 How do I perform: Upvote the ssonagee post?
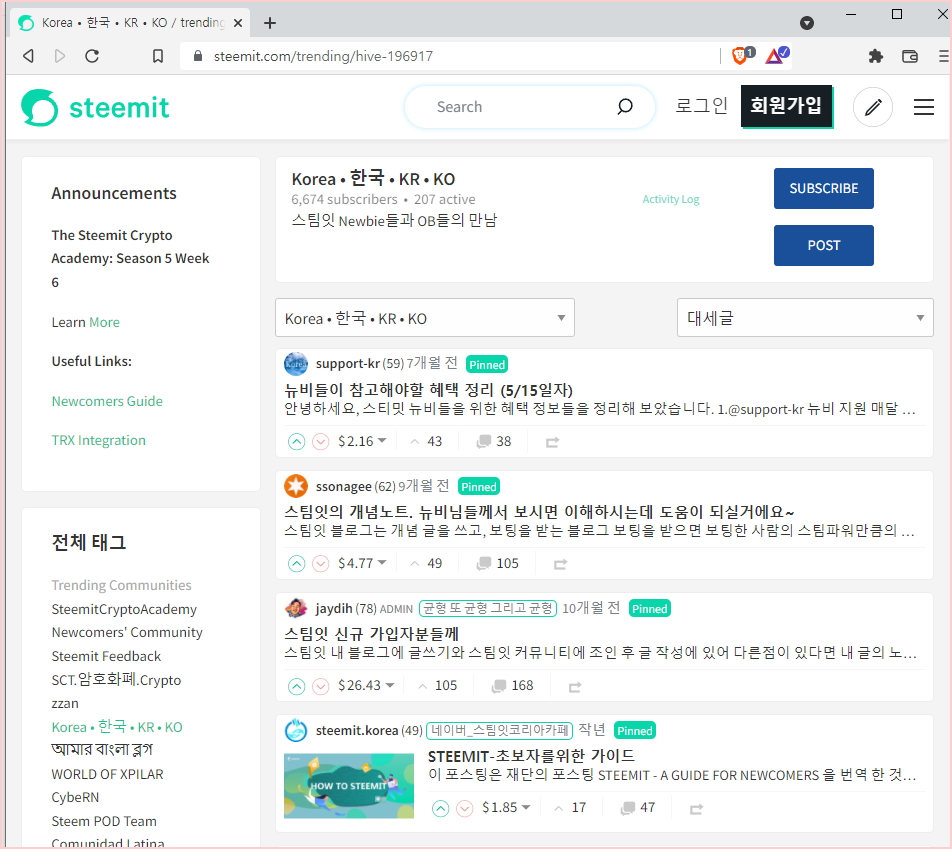[x=296, y=564]
